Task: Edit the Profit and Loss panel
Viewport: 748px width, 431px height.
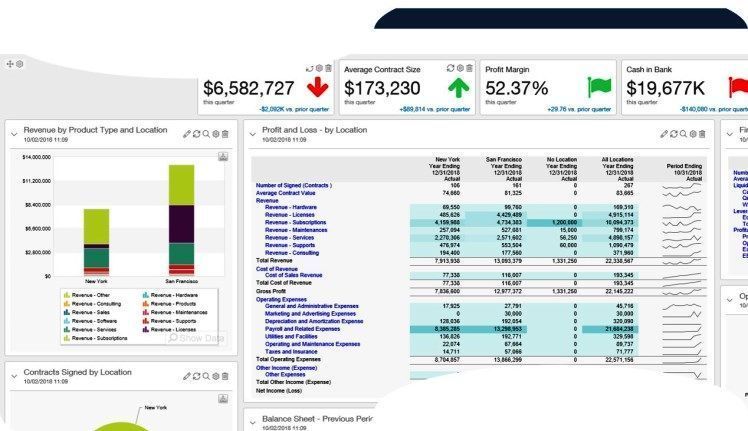Action: pyautogui.click(x=664, y=134)
